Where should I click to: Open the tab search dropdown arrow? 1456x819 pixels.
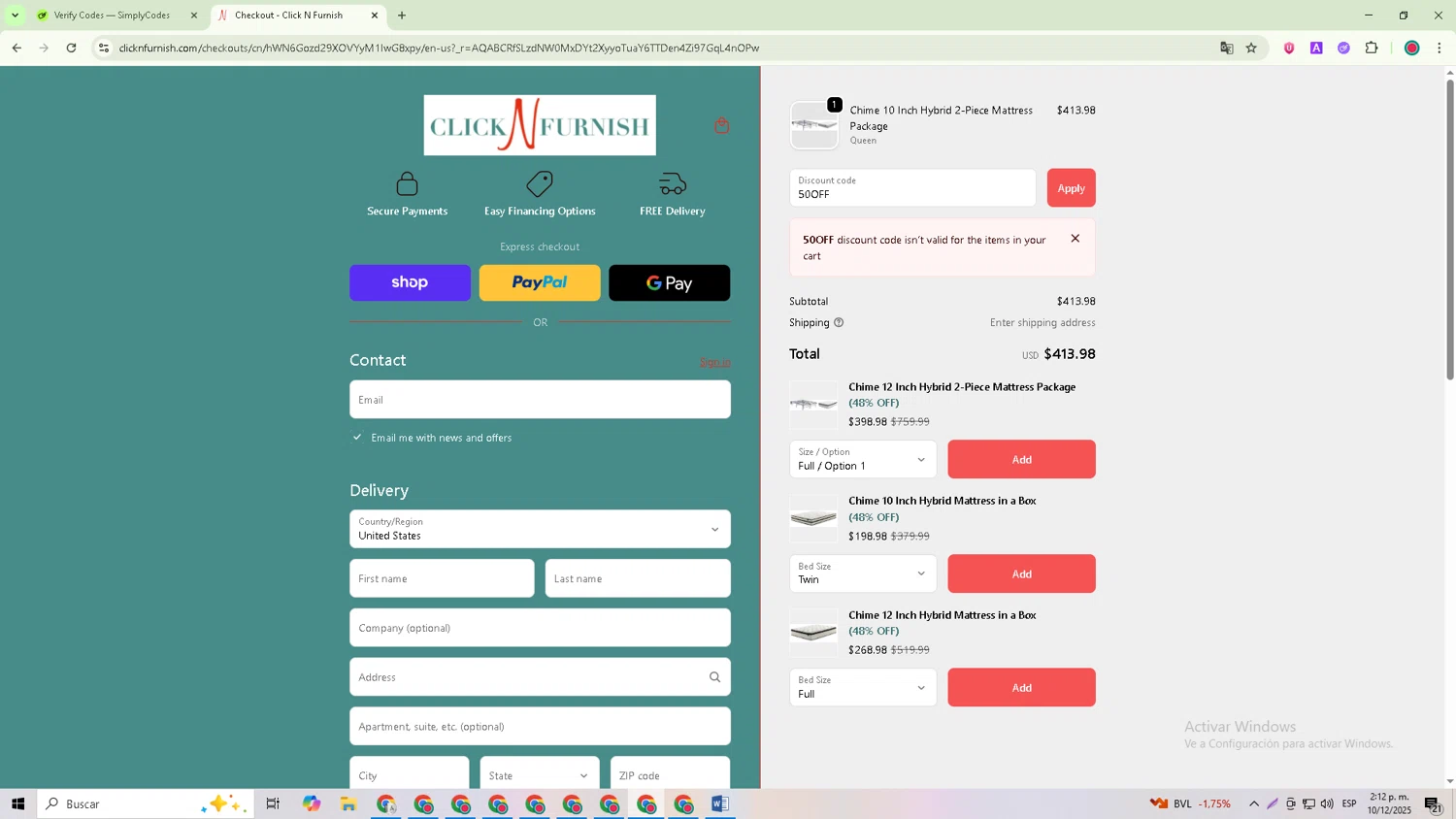[x=15, y=16]
